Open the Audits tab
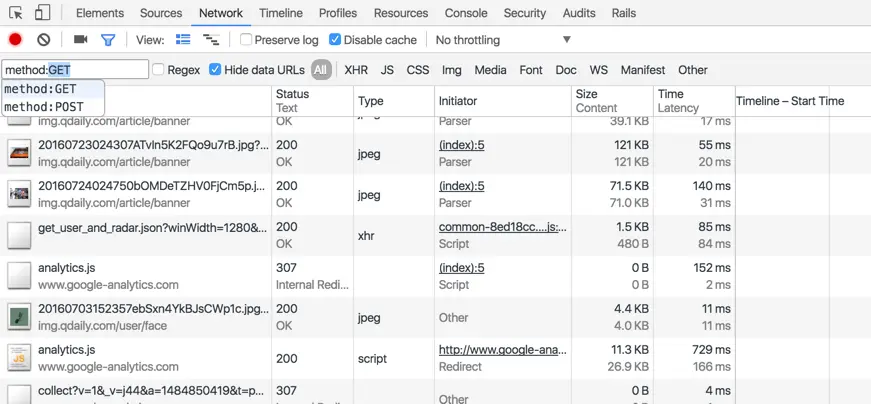This screenshot has height=404, width=871. click(x=579, y=13)
